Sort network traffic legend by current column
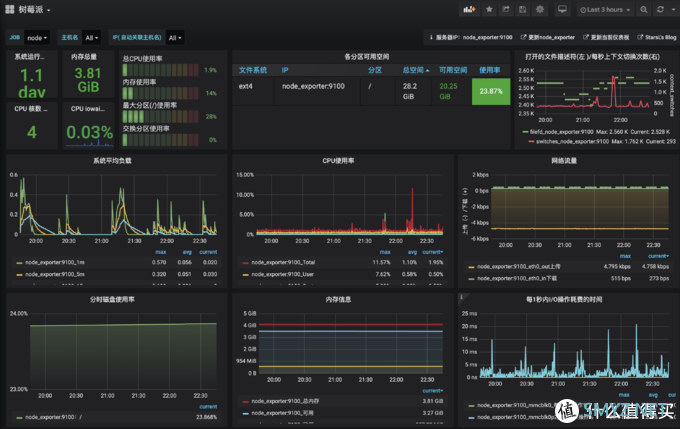The width and height of the screenshot is (680, 429). [658, 256]
